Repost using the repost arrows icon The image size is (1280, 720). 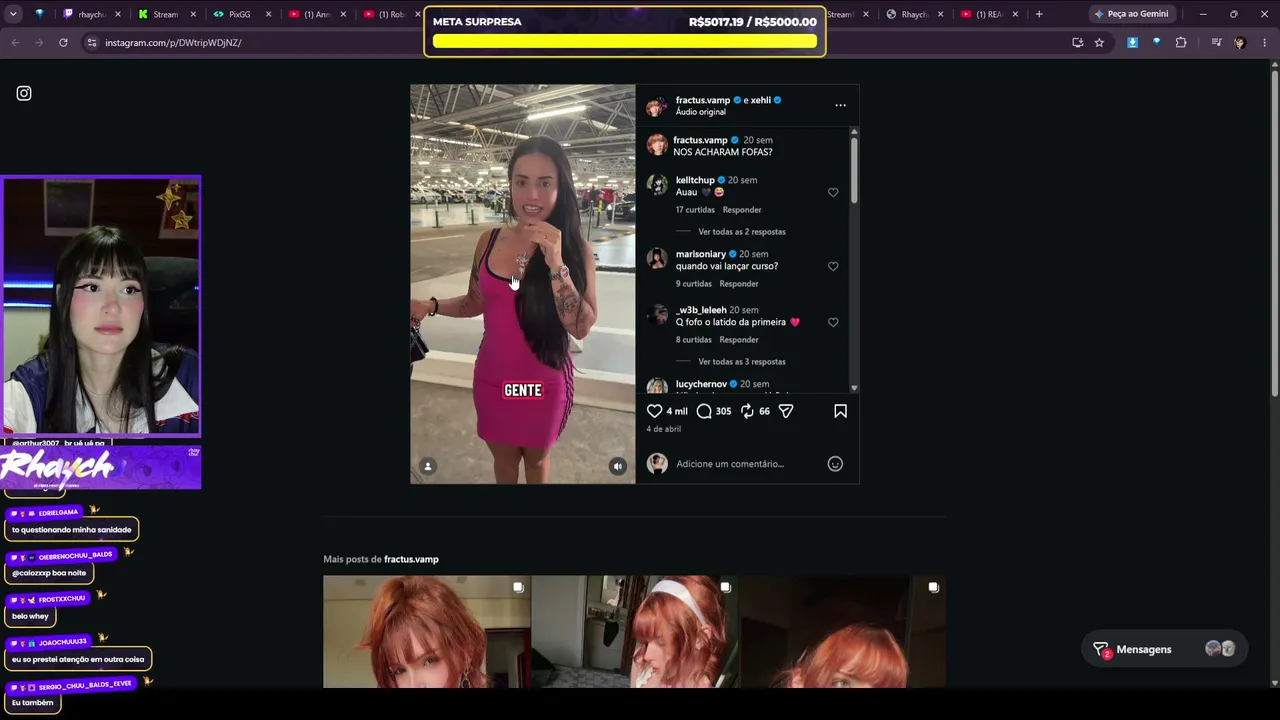(x=747, y=411)
